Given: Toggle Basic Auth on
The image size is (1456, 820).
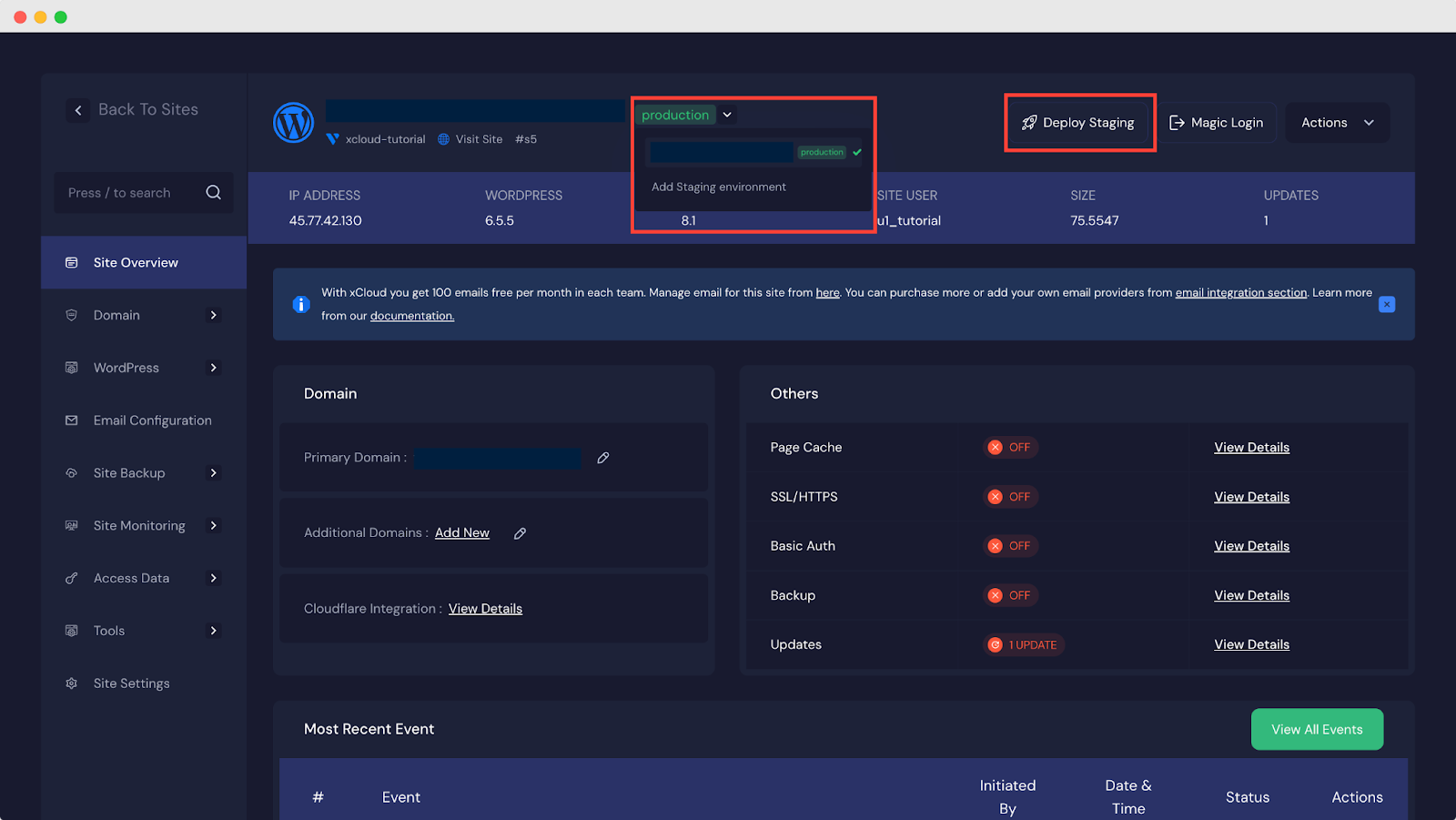Looking at the screenshot, I should [x=1010, y=545].
